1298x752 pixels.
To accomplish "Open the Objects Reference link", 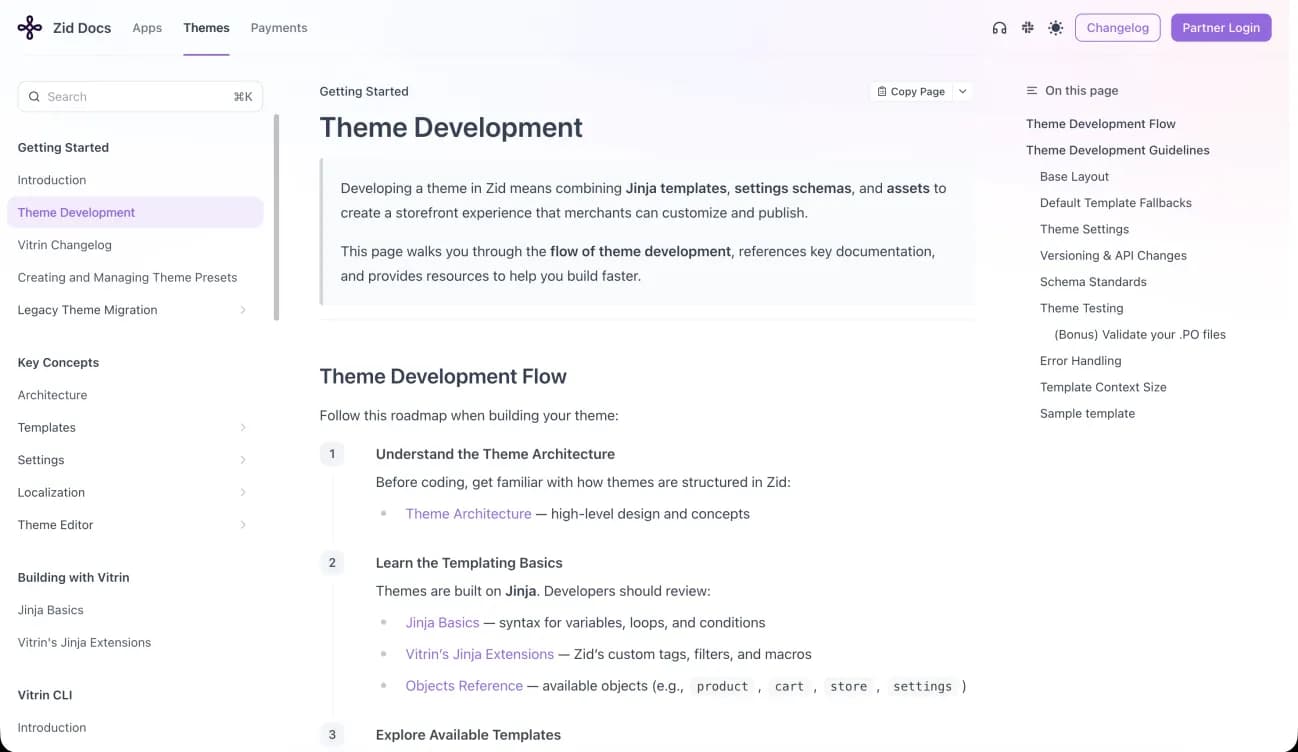I will [x=464, y=686].
